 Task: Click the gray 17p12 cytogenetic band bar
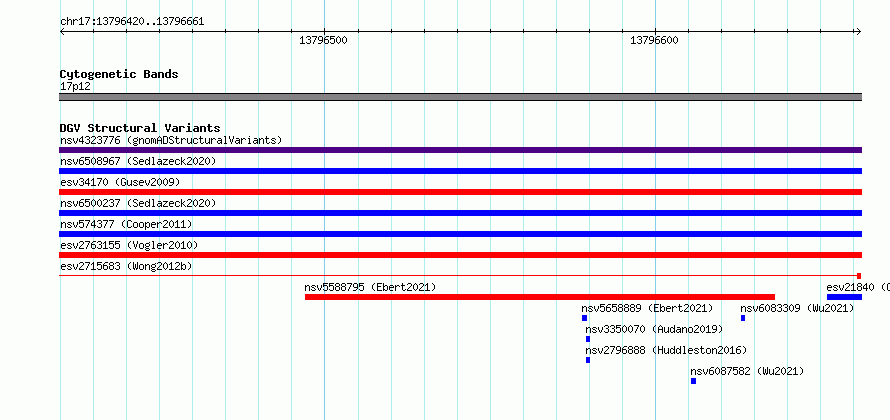point(460,97)
